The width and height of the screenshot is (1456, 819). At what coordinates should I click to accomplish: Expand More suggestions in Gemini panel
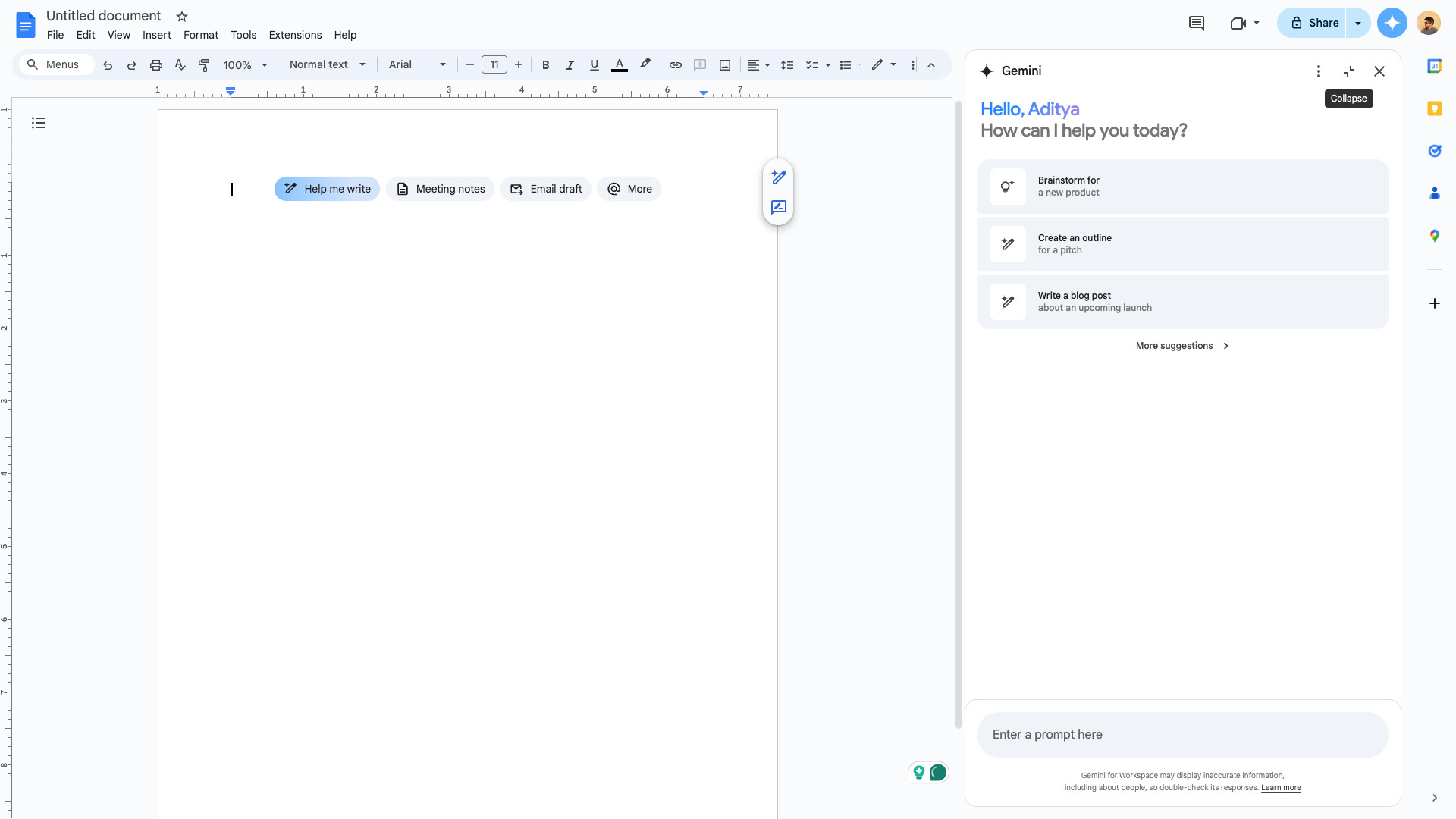(1183, 345)
